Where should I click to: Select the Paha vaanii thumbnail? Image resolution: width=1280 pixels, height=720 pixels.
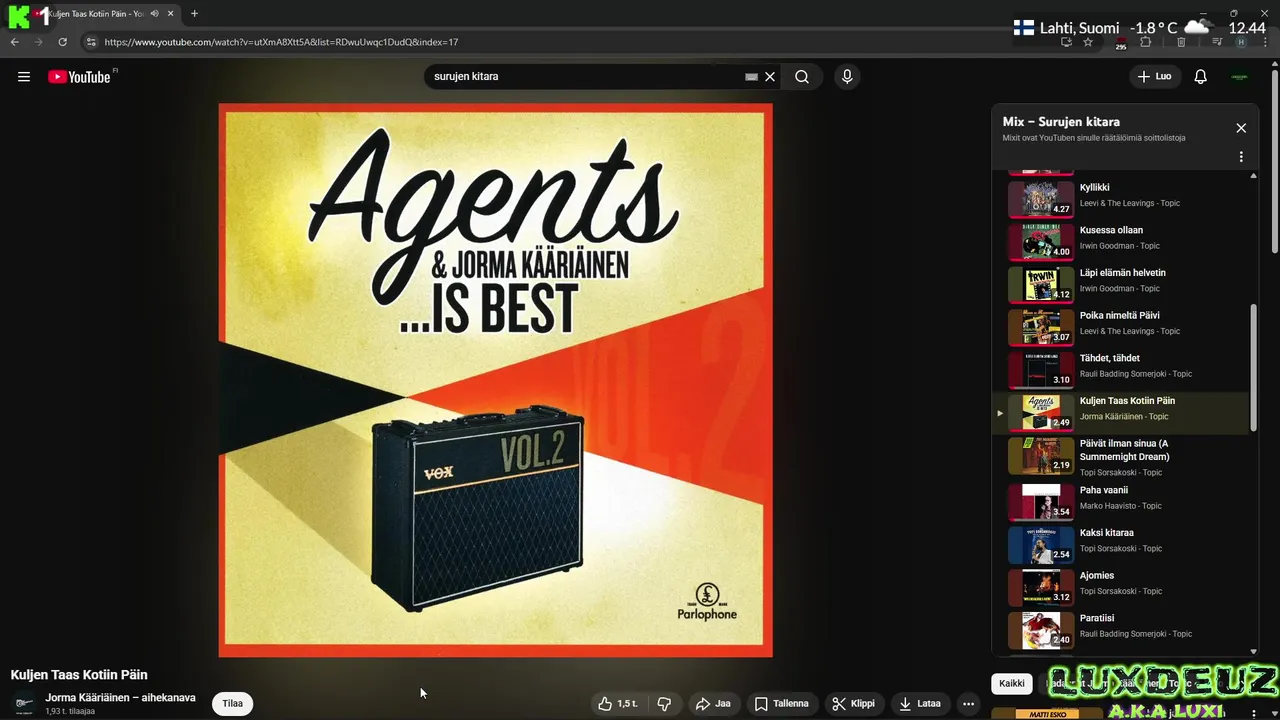click(x=1041, y=502)
